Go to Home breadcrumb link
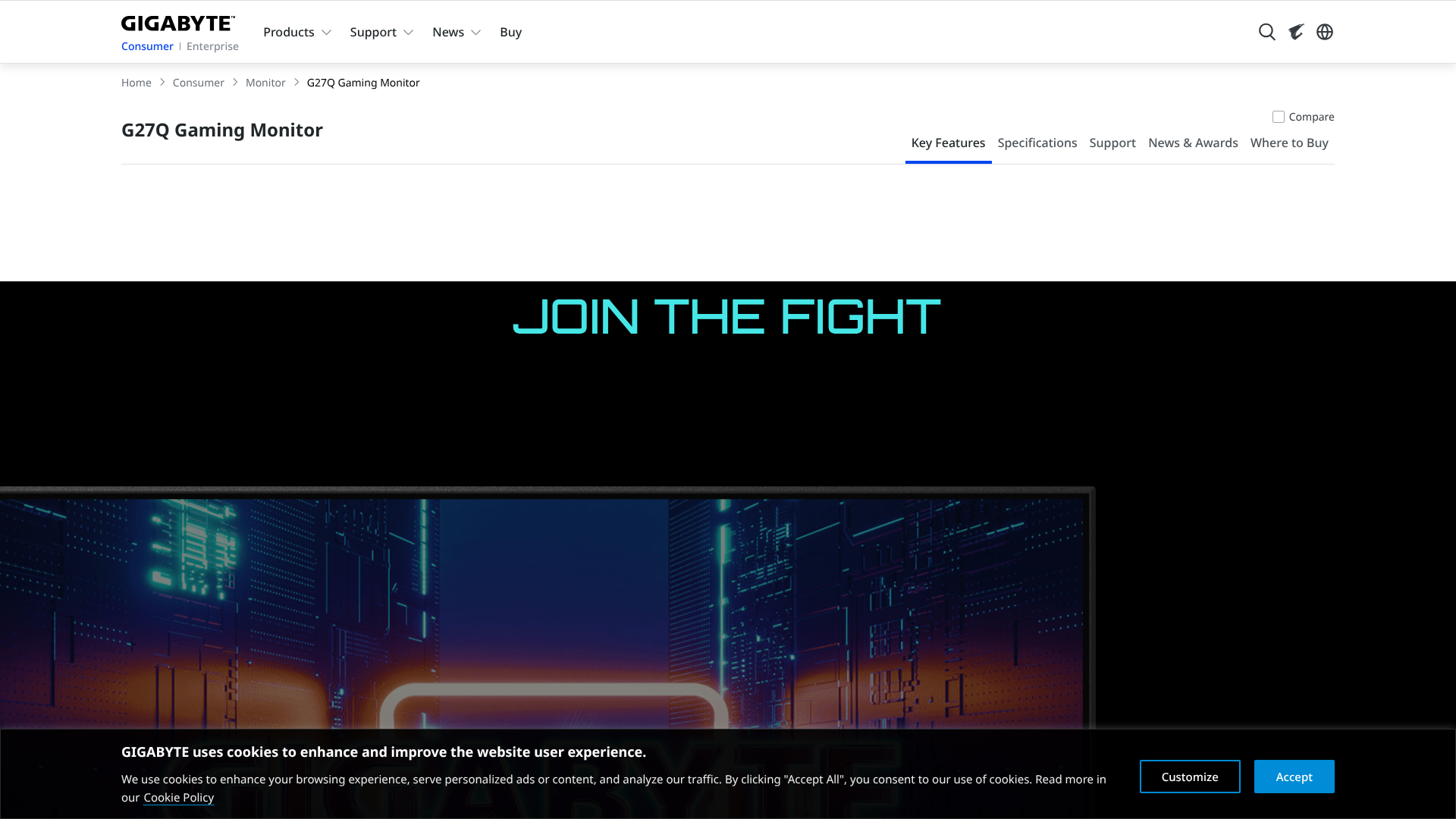Screen dimensions: 1456x819 (x=136, y=83)
